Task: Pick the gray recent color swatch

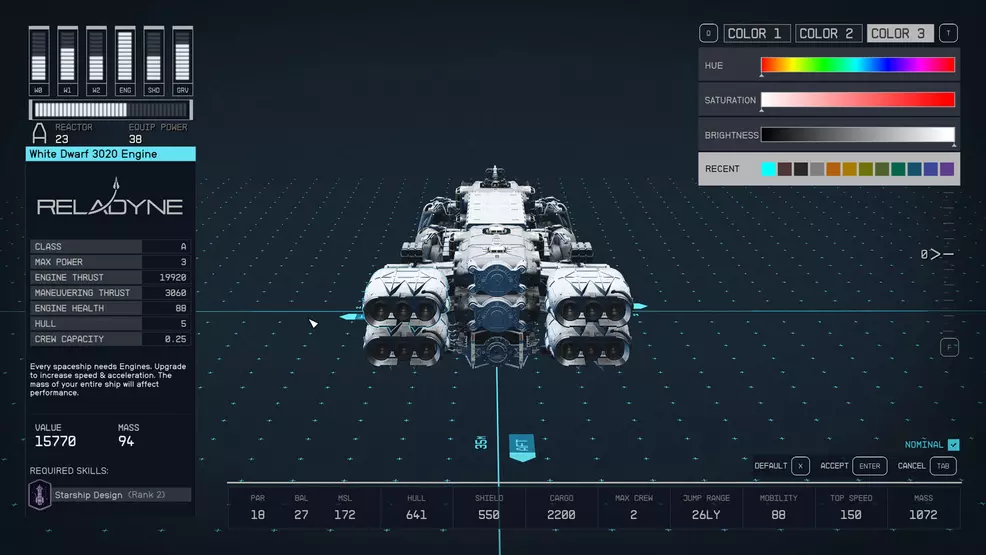Action: click(817, 168)
